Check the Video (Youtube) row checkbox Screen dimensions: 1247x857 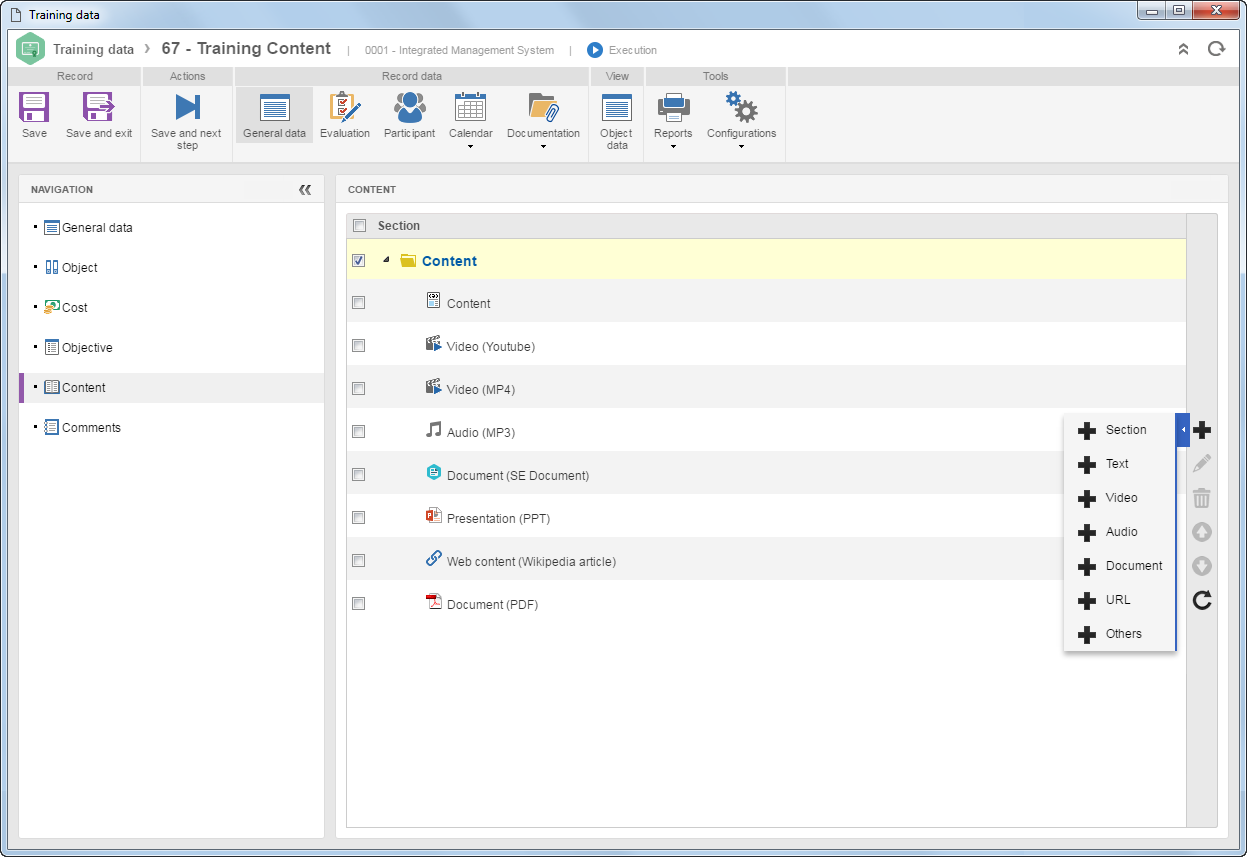(359, 346)
